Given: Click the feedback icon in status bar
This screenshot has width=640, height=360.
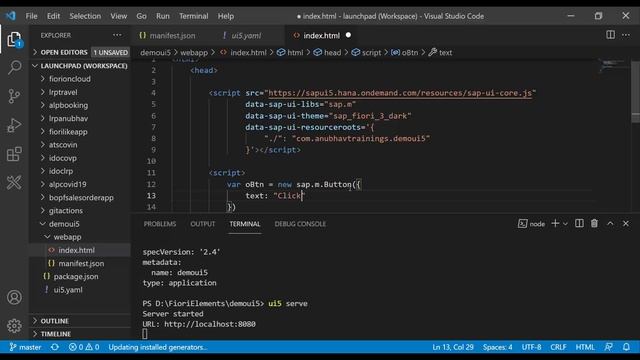Looking at the screenshot, I should tap(609, 347).
